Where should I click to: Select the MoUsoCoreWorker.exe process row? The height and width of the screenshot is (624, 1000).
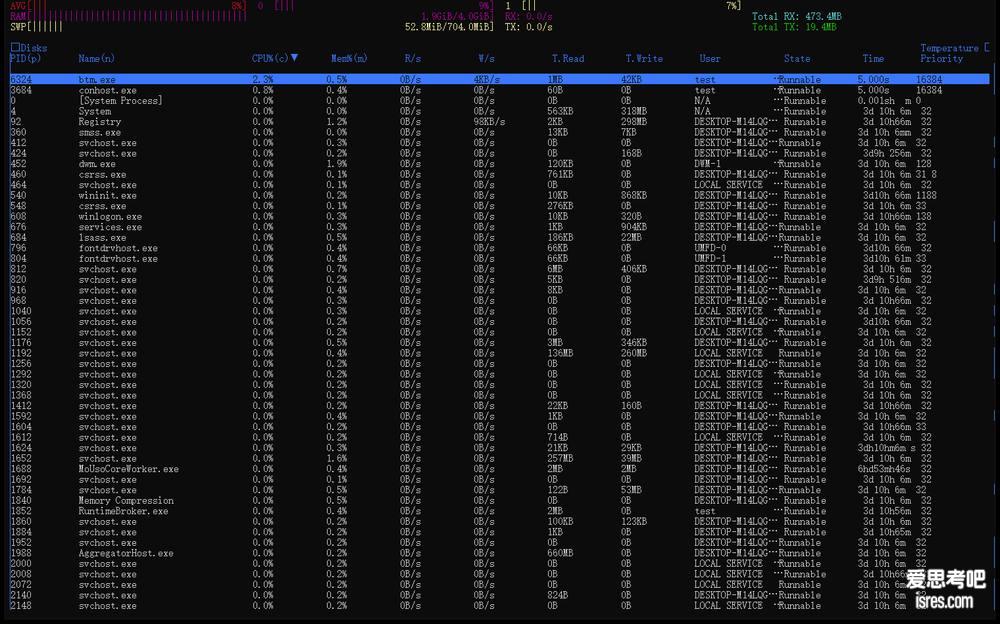pyautogui.click(x=499, y=469)
